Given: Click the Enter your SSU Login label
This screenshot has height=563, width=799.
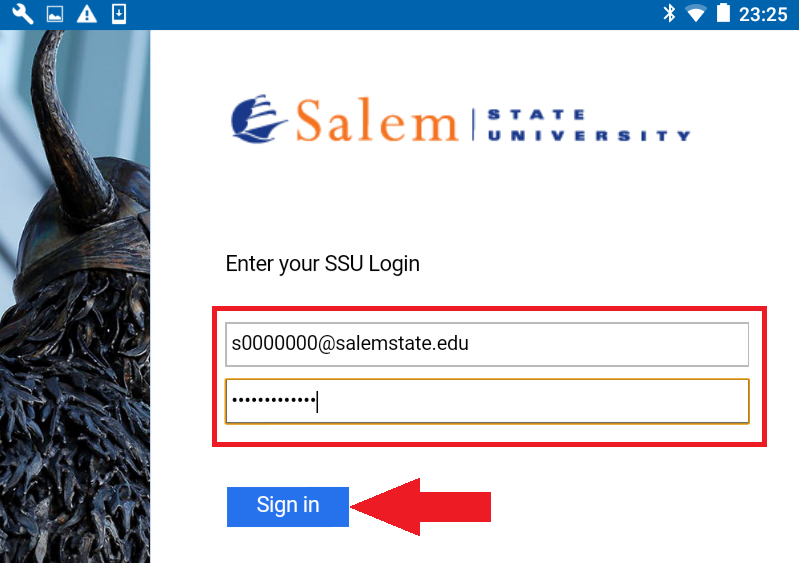Looking at the screenshot, I should pos(323,264).
